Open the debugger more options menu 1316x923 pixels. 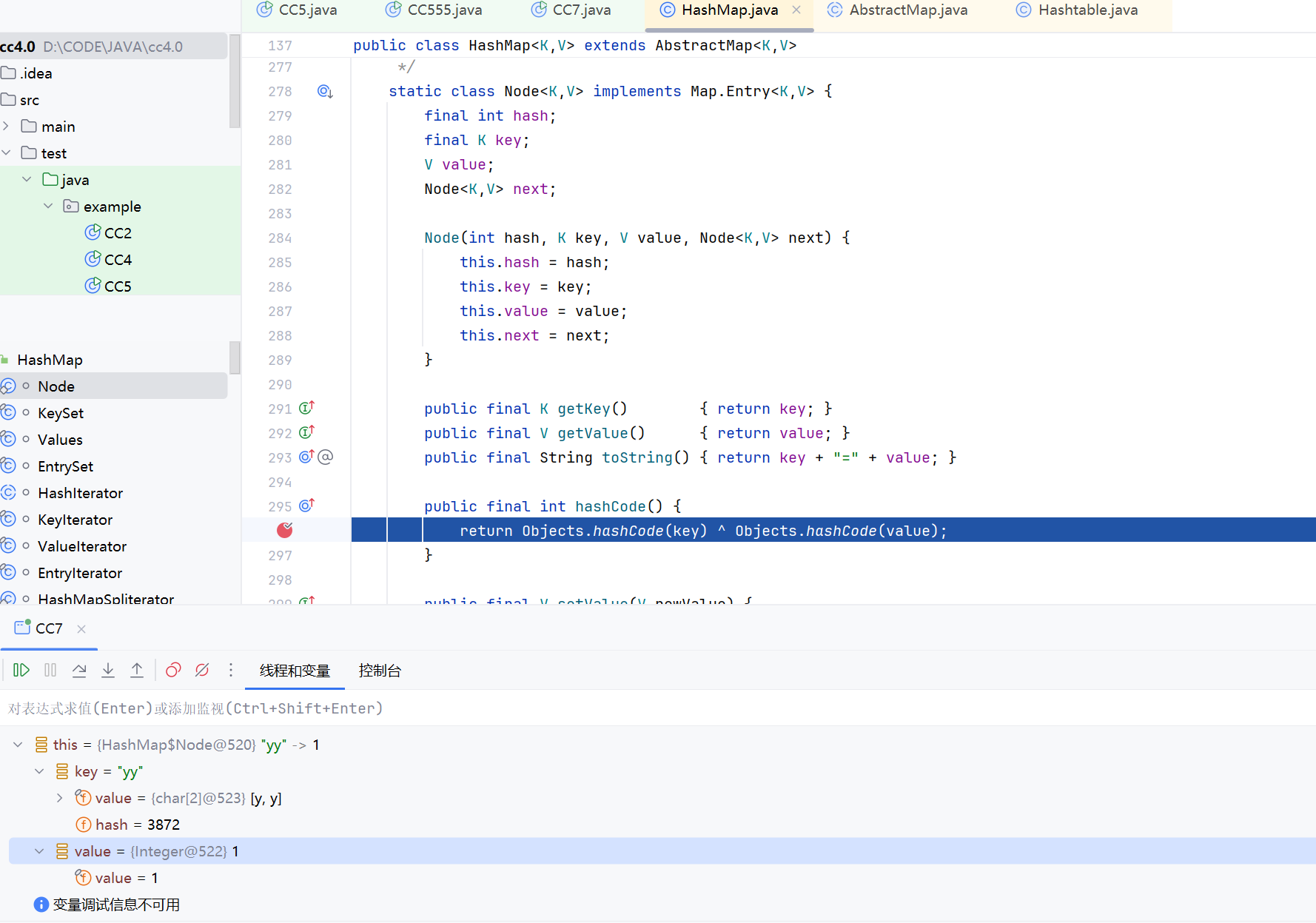coord(231,671)
